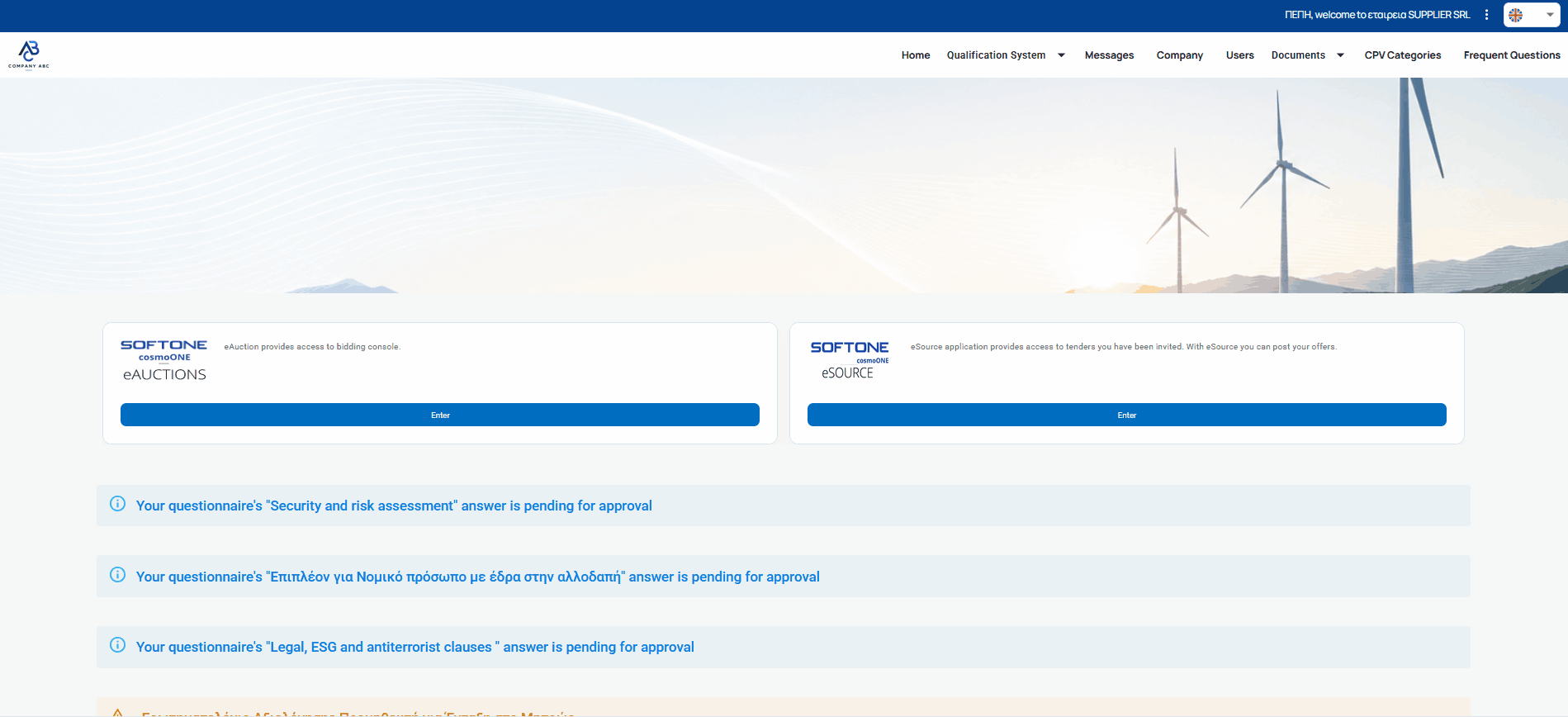Screen dimensions: 1568x717
Task: Open the Company page
Action: (1179, 55)
